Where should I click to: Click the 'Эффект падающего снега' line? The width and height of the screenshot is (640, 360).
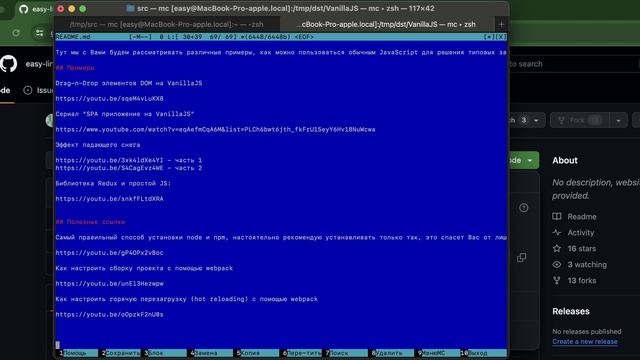coord(98,145)
